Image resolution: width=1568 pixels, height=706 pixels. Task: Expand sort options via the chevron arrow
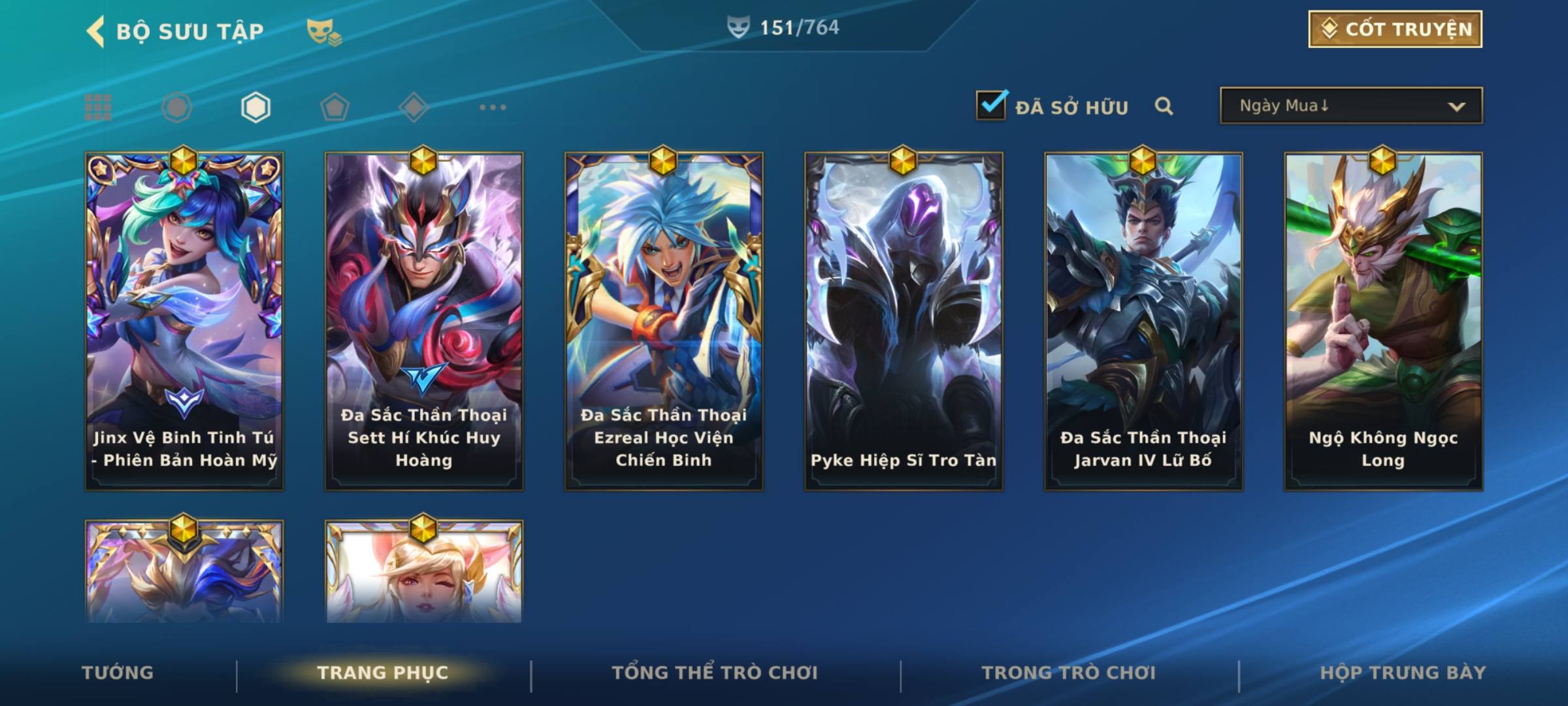(1456, 107)
